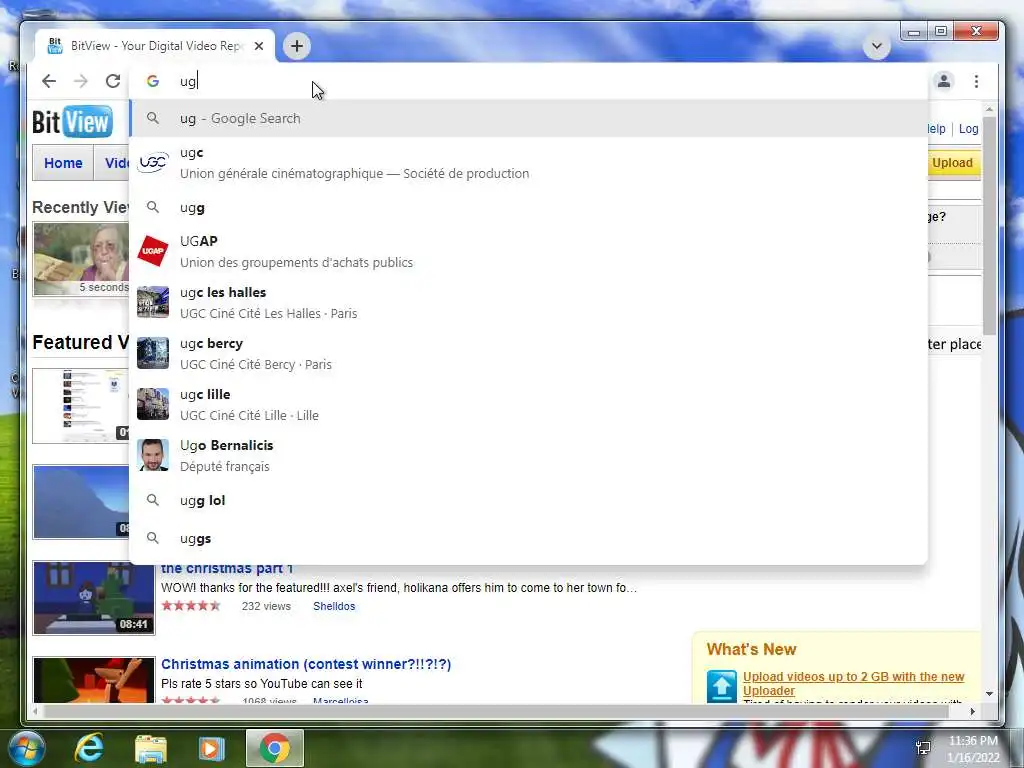Click the network tray icon
This screenshot has height=768, width=1024.
923,748
